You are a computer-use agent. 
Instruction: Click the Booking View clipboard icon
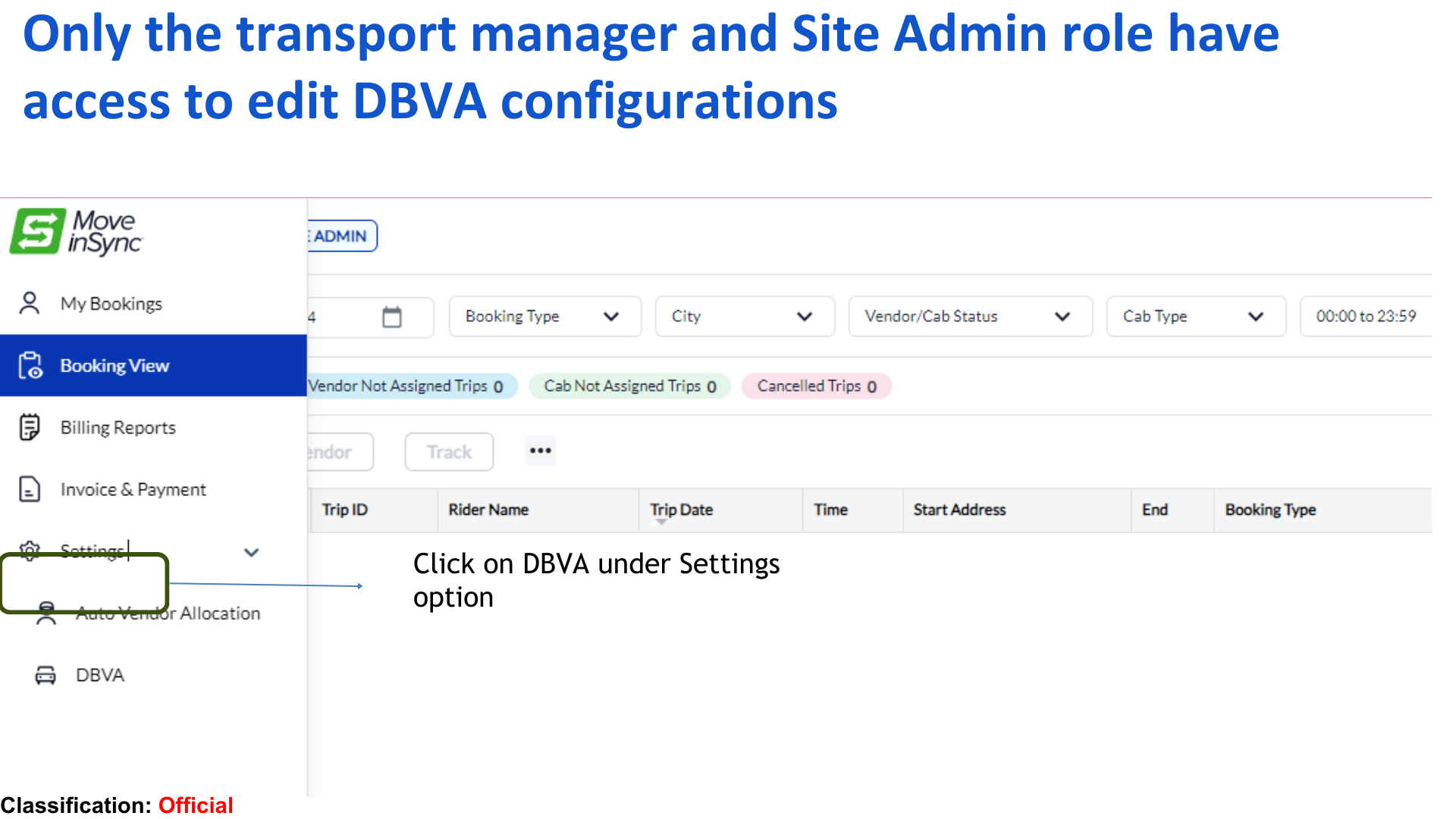coord(30,366)
